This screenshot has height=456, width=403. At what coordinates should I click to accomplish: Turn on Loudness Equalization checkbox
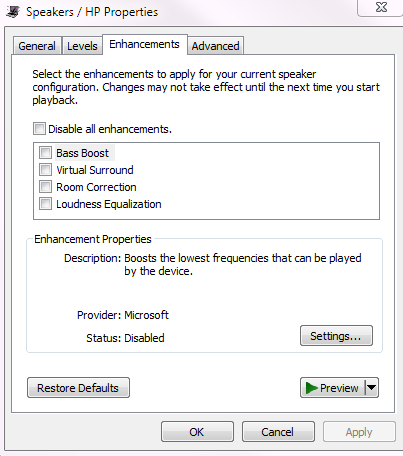pos(45,204)
